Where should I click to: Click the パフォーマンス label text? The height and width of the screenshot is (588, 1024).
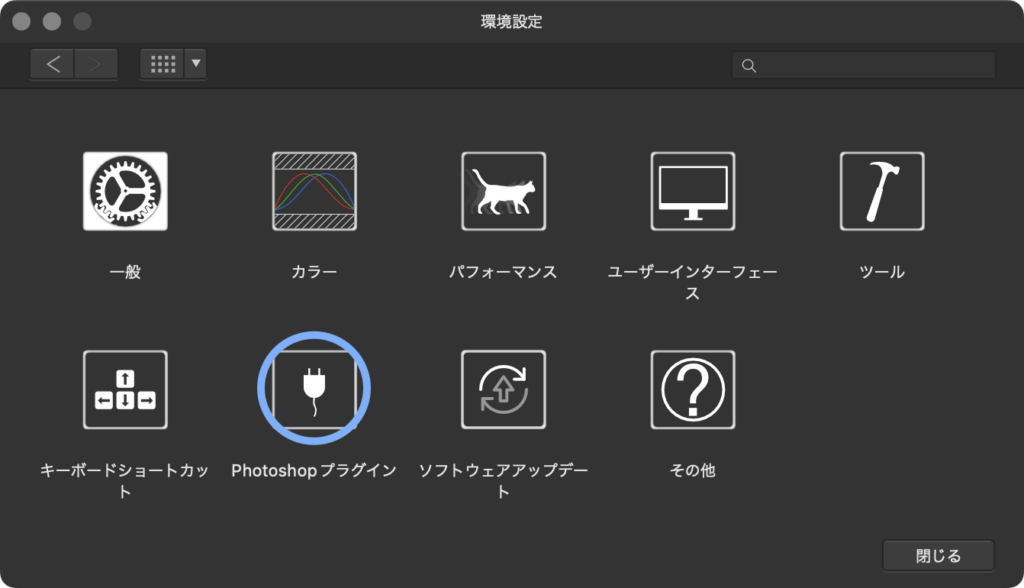(504, 272)
